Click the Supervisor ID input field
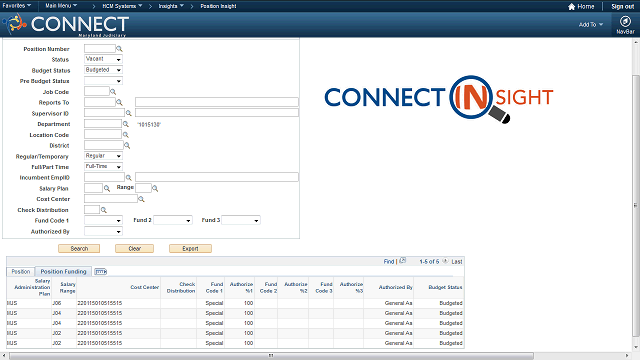 point(104,113)
